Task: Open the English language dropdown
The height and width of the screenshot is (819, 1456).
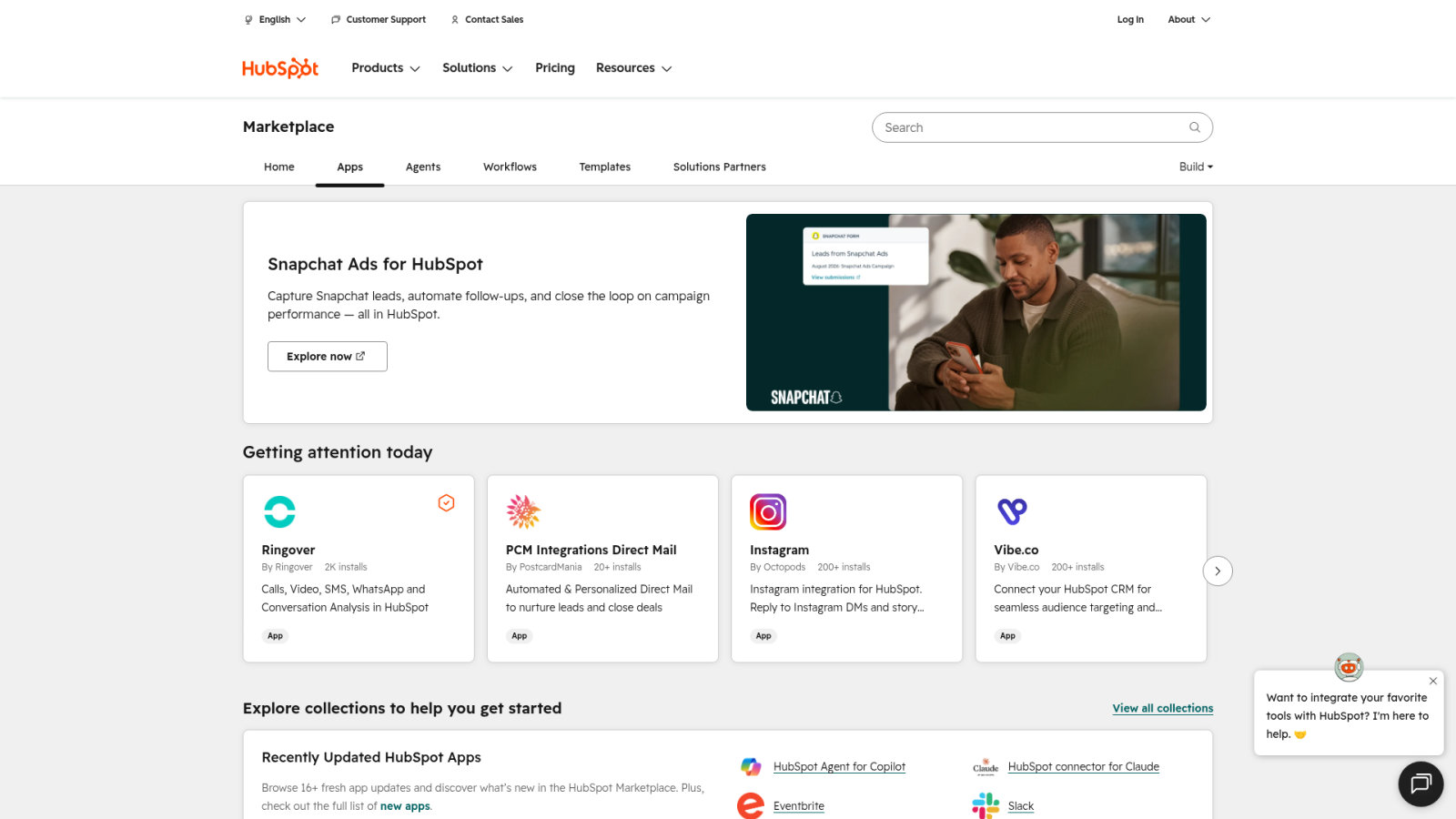Action: 276,20
